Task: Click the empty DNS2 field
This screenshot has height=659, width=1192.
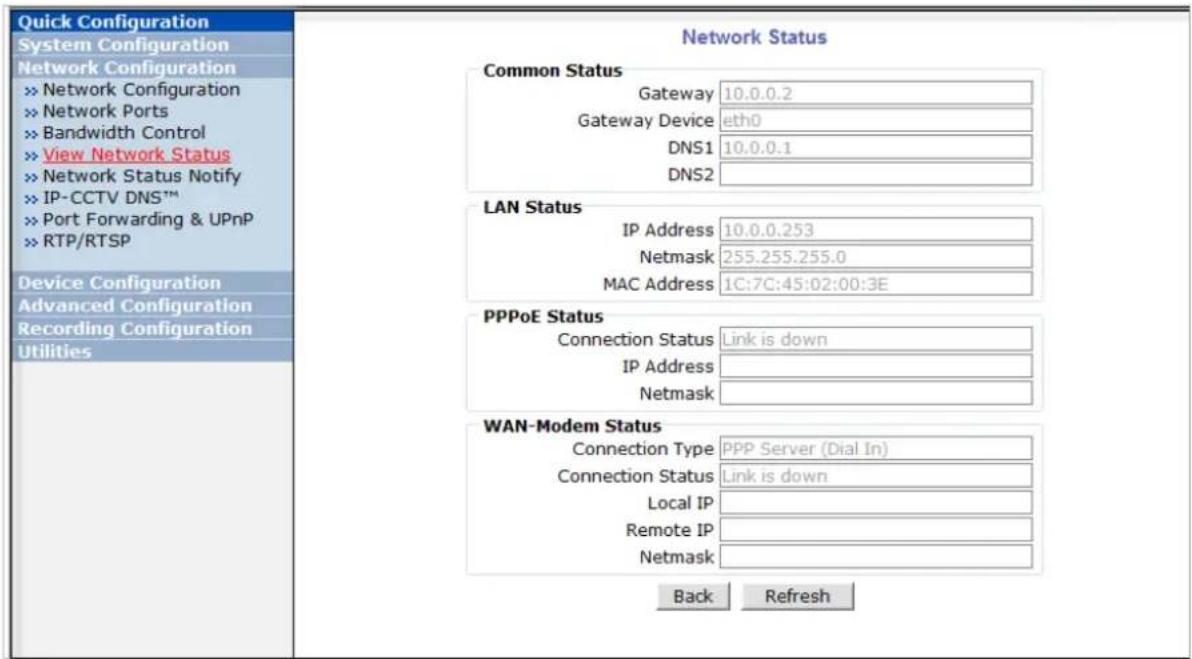Action: pyautogui.click(x=876, y=174)
